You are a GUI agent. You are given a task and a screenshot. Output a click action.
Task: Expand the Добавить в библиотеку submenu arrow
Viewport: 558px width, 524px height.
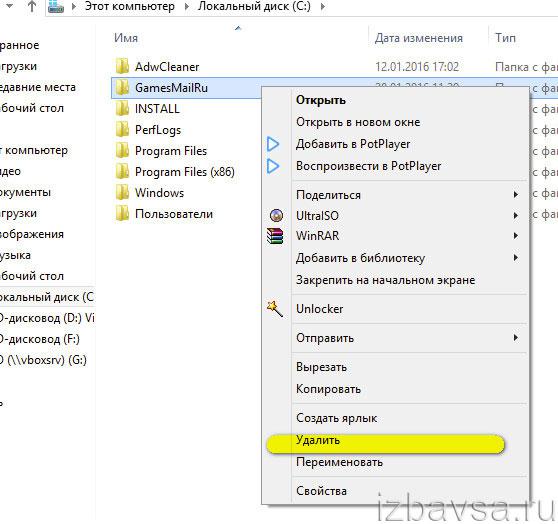click(516, 257)
